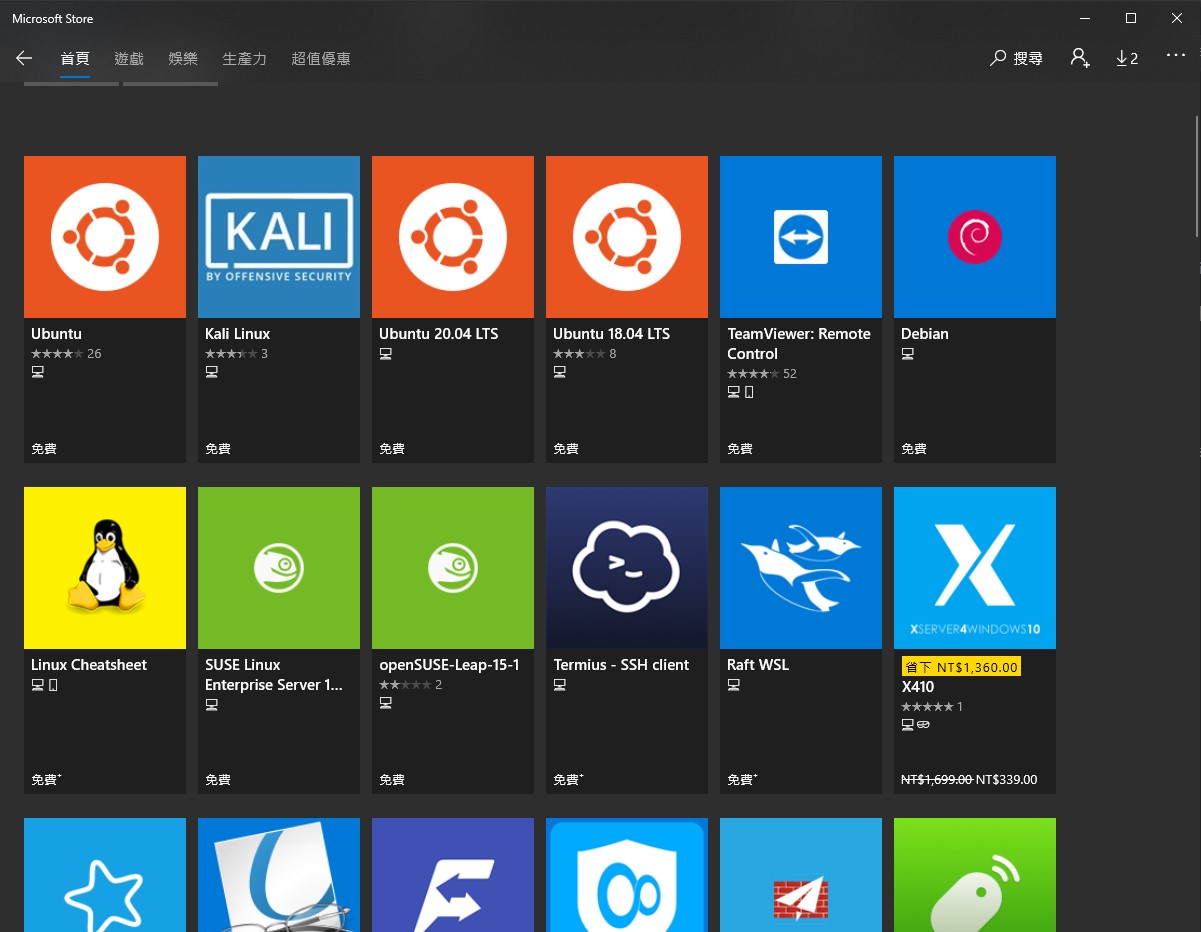Open the Debian swirl icon

pyautogui.click(x=975, y=237)
